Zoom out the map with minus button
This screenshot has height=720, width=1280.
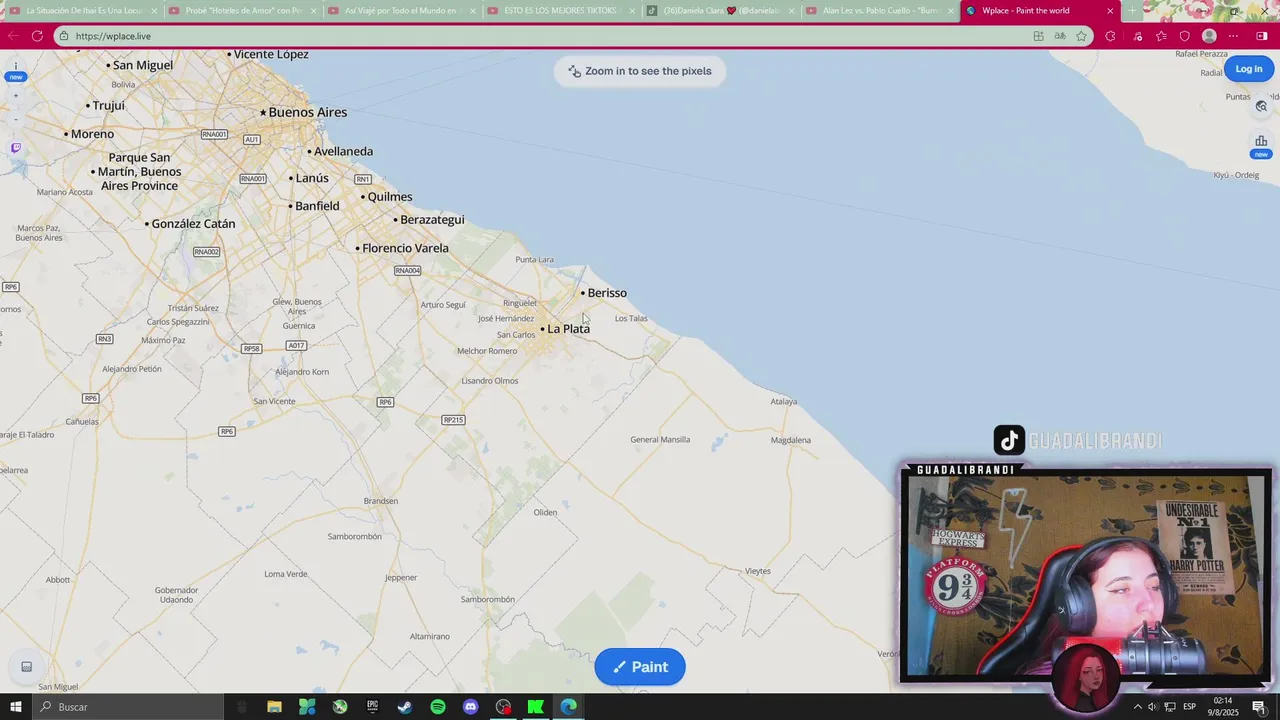point(15,119)
